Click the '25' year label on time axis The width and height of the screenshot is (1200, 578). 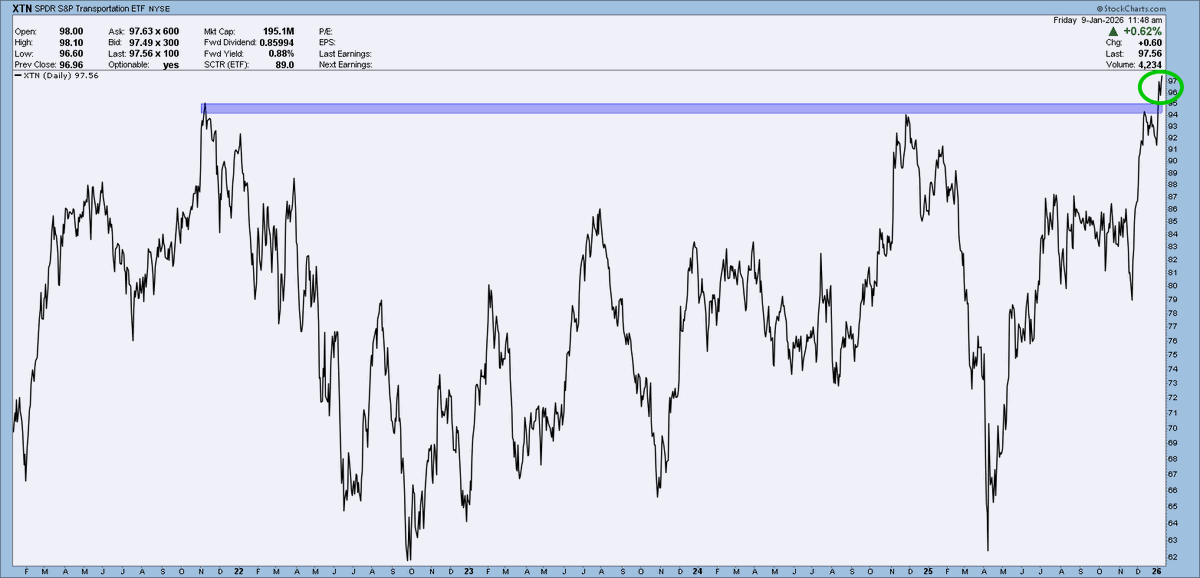(928, 572)
